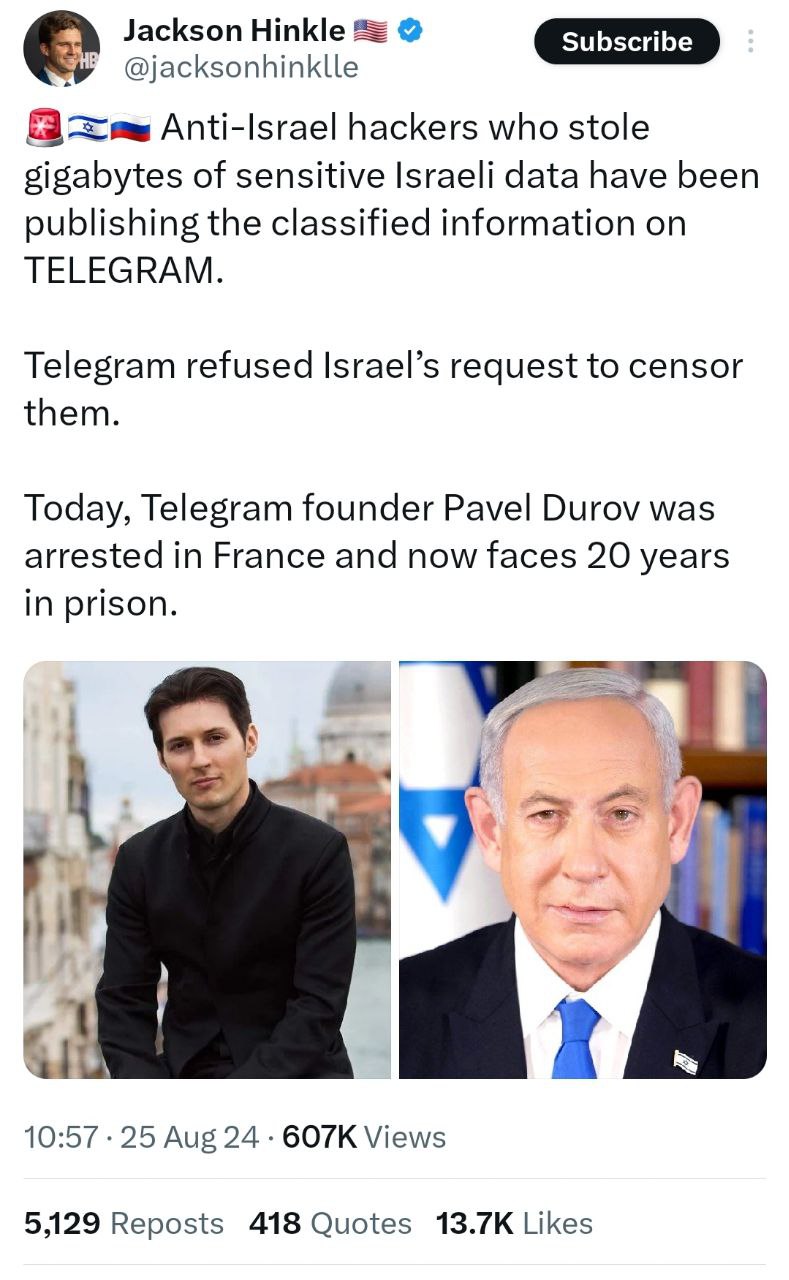Open the @jacksonhinklle handle link
Viewport: 789px width, 1280px height.
coord(240,67)
